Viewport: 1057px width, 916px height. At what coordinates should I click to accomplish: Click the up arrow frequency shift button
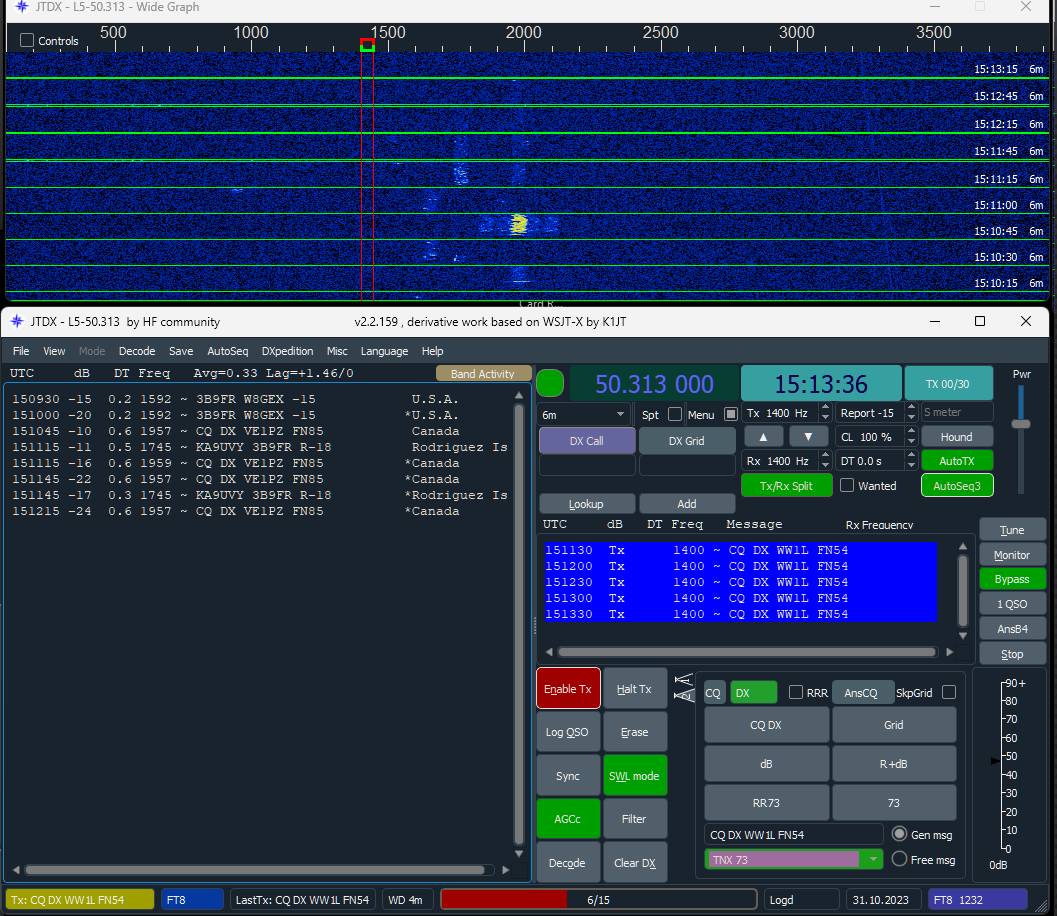coord(763,437)
